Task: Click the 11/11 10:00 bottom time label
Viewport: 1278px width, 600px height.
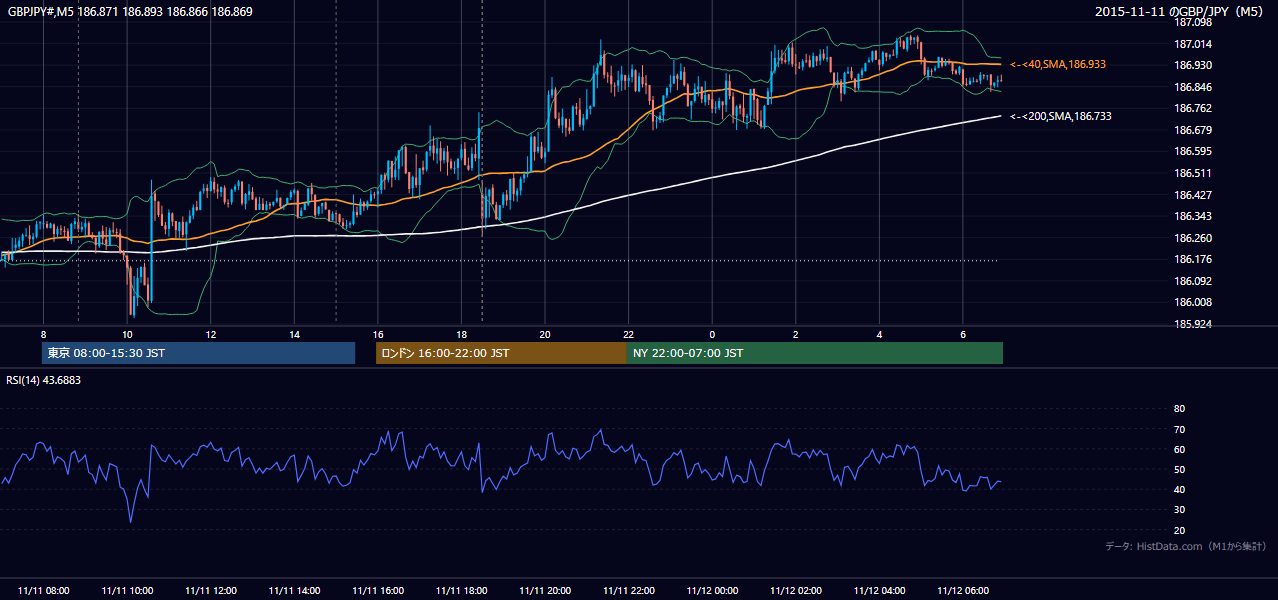Action: [127, 591]
